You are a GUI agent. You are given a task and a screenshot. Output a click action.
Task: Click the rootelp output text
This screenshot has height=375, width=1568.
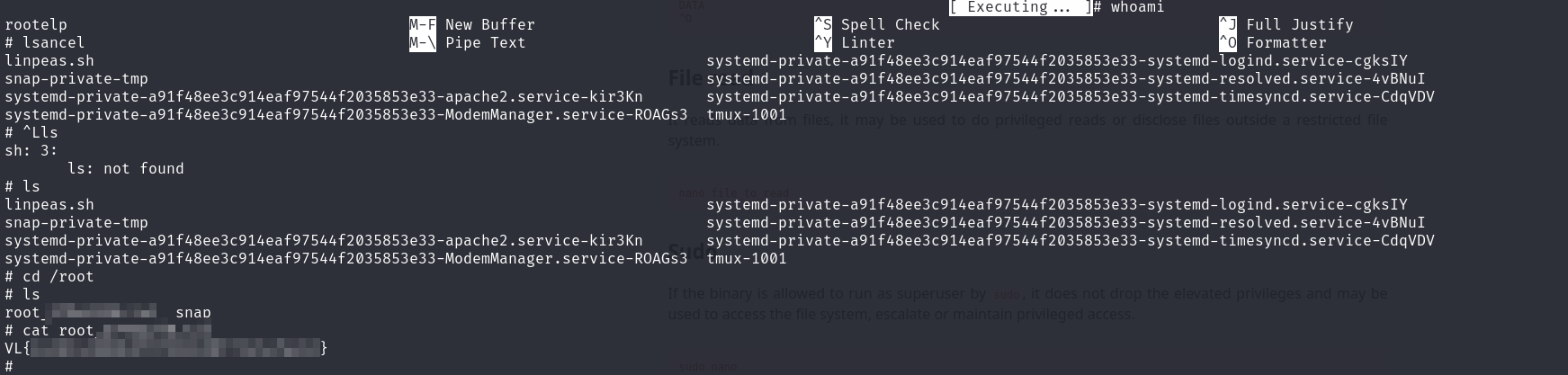(x=36, y=24)
